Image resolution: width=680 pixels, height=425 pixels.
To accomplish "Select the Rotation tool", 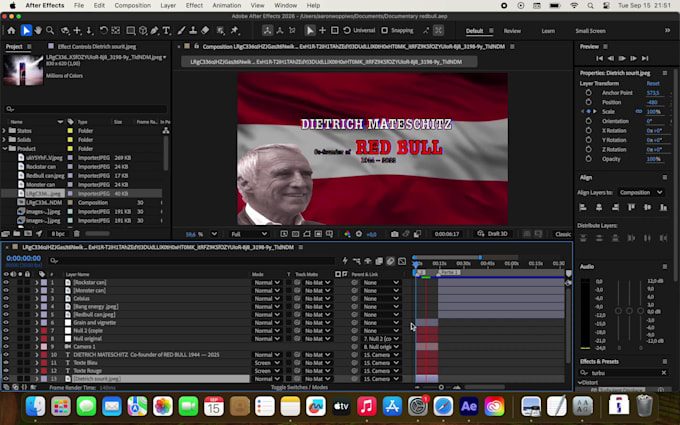I will coord(103,30).
